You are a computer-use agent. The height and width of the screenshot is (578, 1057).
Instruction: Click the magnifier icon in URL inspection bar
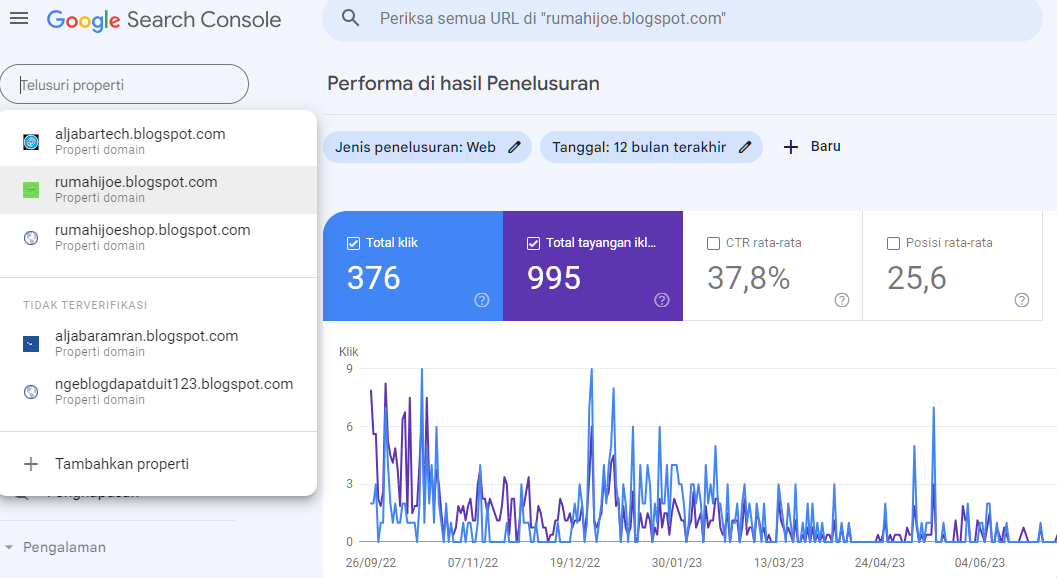(351, 18)
